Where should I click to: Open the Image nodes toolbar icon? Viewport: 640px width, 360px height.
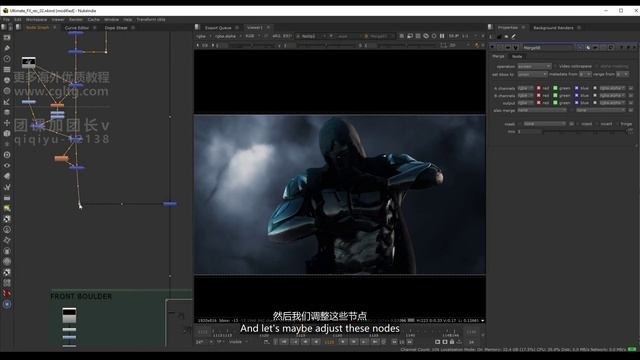point(7,38)
